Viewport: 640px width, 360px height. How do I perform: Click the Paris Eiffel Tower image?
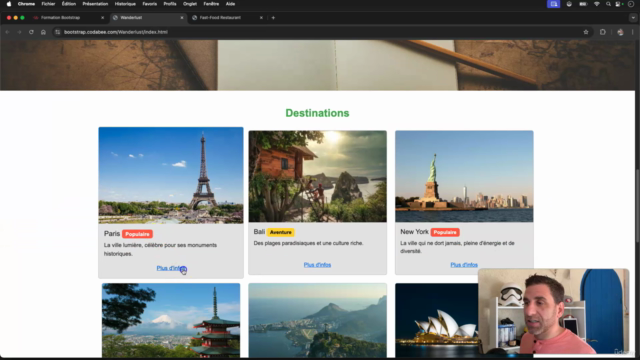(171, 175)
